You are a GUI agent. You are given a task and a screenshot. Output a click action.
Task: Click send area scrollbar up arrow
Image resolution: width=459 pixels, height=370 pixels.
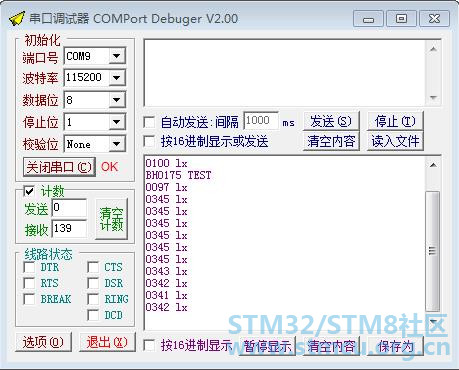click(x=433, y=49)
